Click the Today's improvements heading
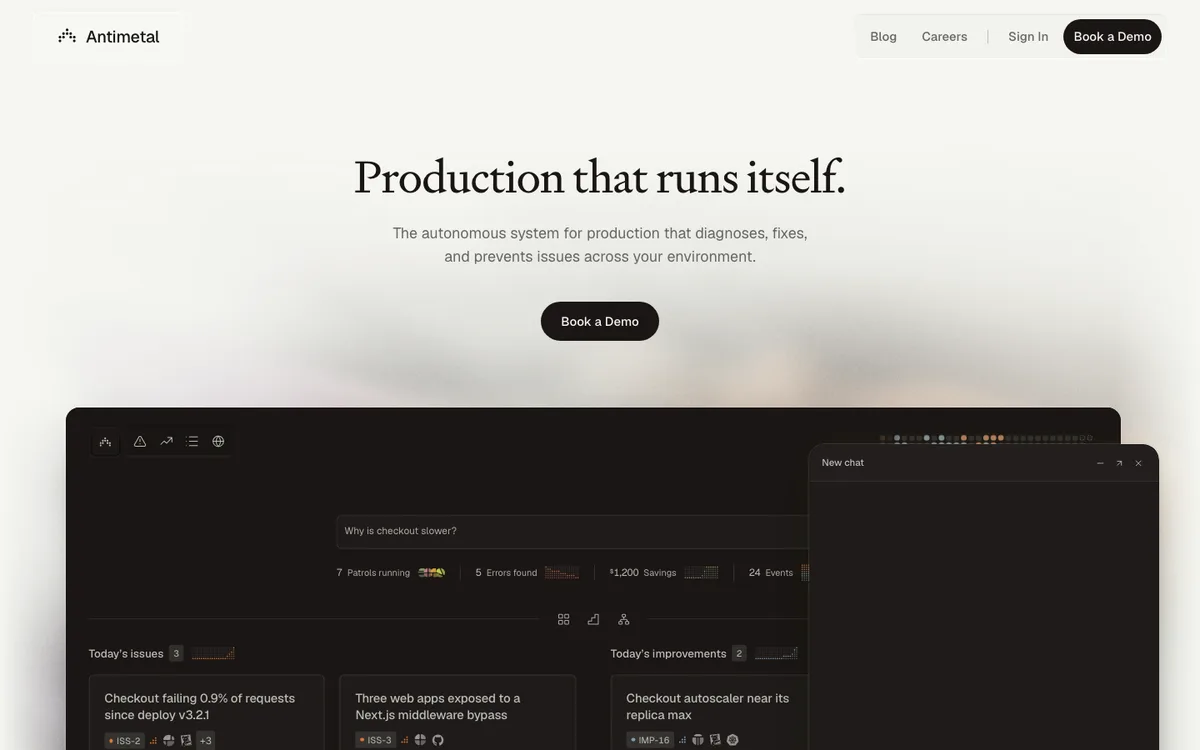This screenshot has height=750, width=1200. point(668,654)
